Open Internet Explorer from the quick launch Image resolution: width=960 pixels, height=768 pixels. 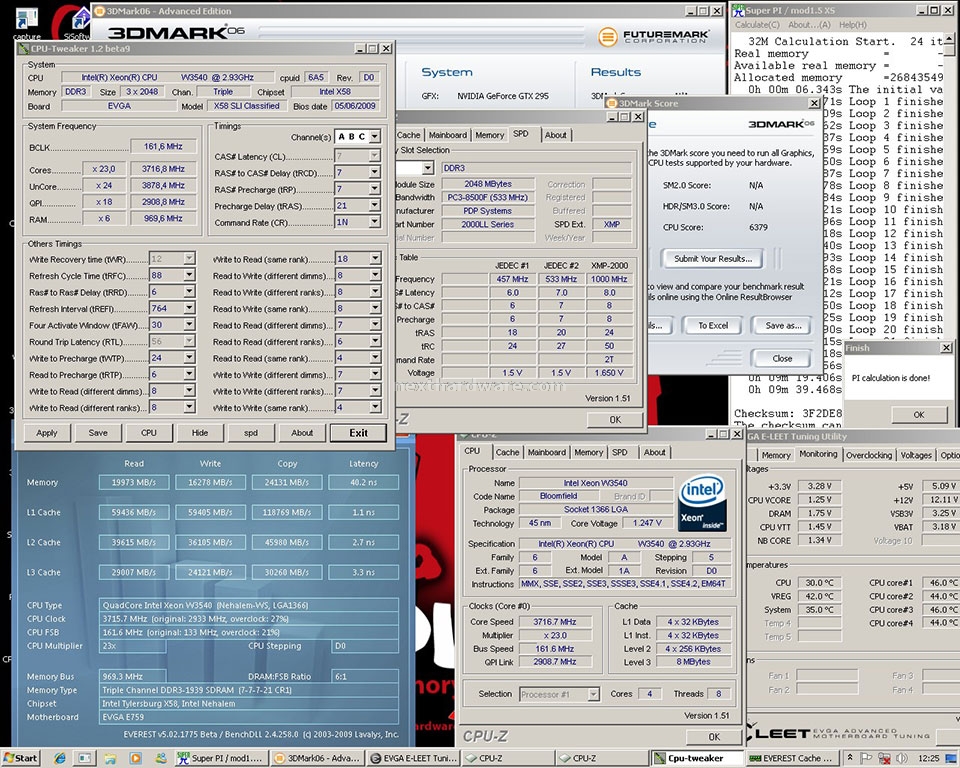tap(59, 758)
